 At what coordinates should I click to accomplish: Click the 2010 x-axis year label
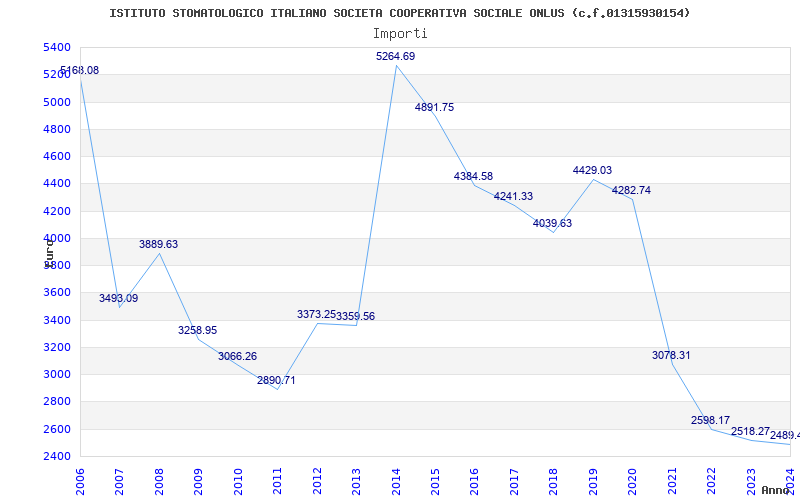click(x=238, y=482)
